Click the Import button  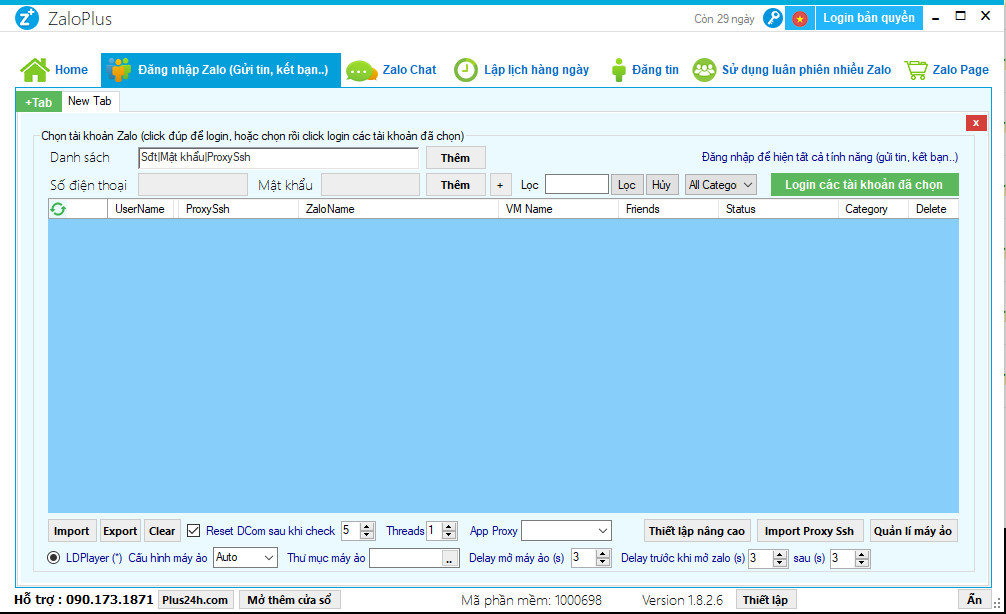click(72, 531)
